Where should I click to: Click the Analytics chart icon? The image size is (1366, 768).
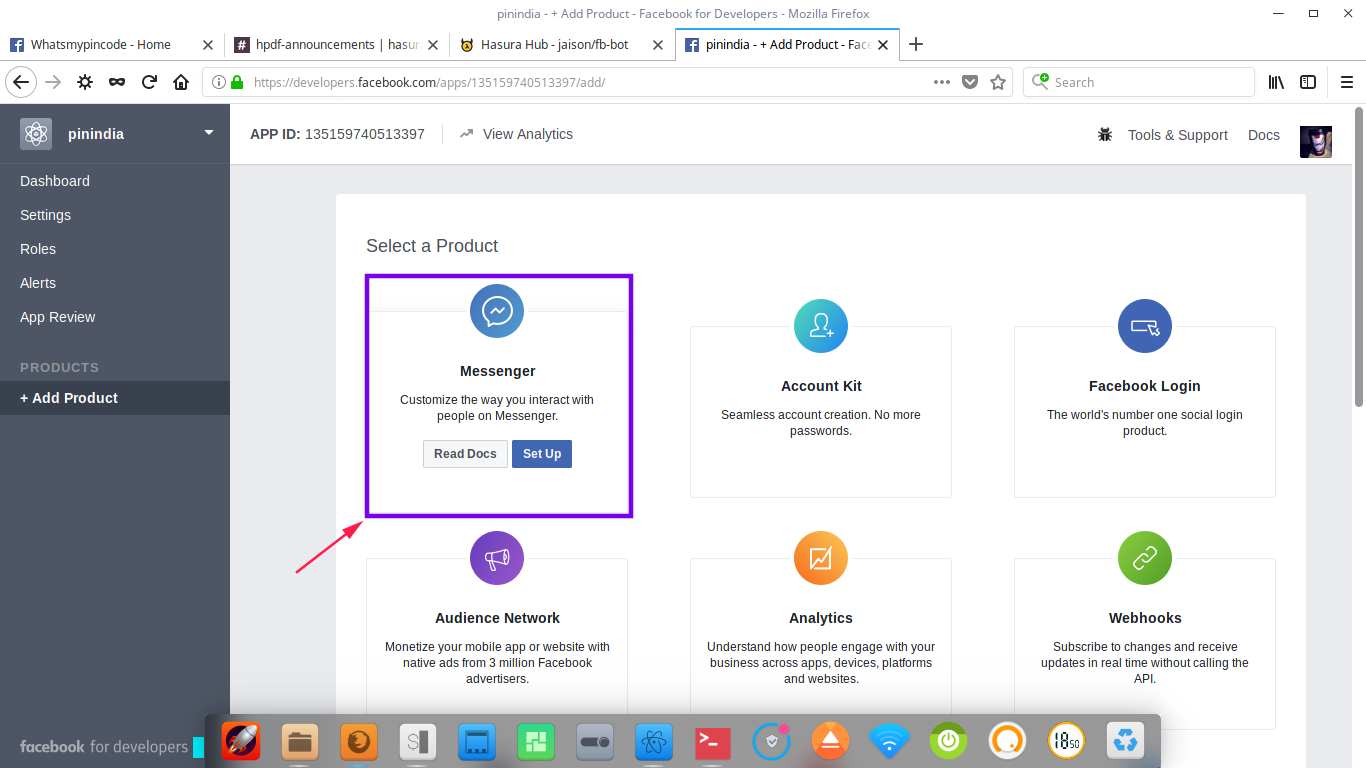(x=821, y=558)
